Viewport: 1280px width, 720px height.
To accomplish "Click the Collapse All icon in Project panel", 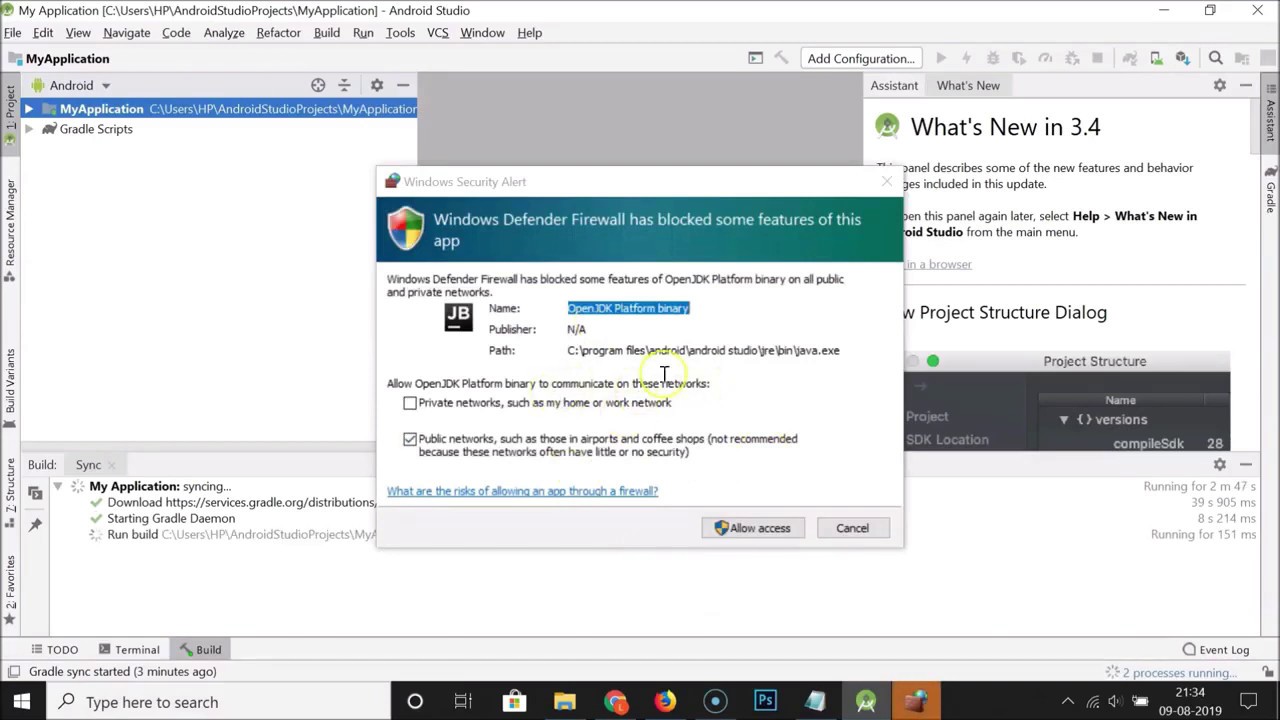I will pyautogui.click(x=344, y=85).
